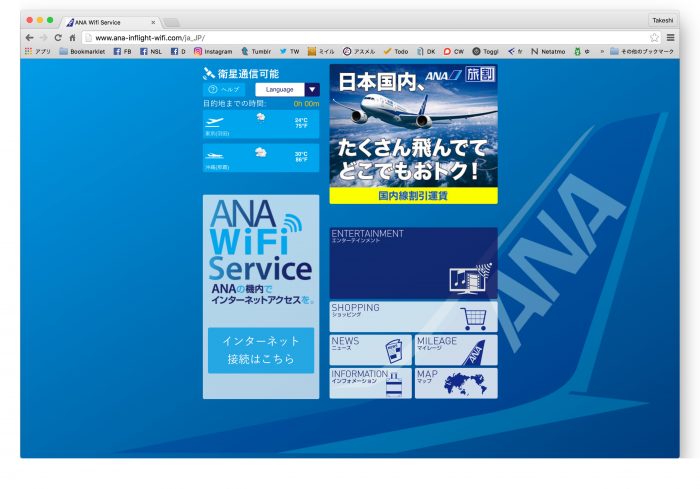The height and width of the screenshot is (489, 700).
Task: Click the dark arrow beside Language
Action: point(312,90)
